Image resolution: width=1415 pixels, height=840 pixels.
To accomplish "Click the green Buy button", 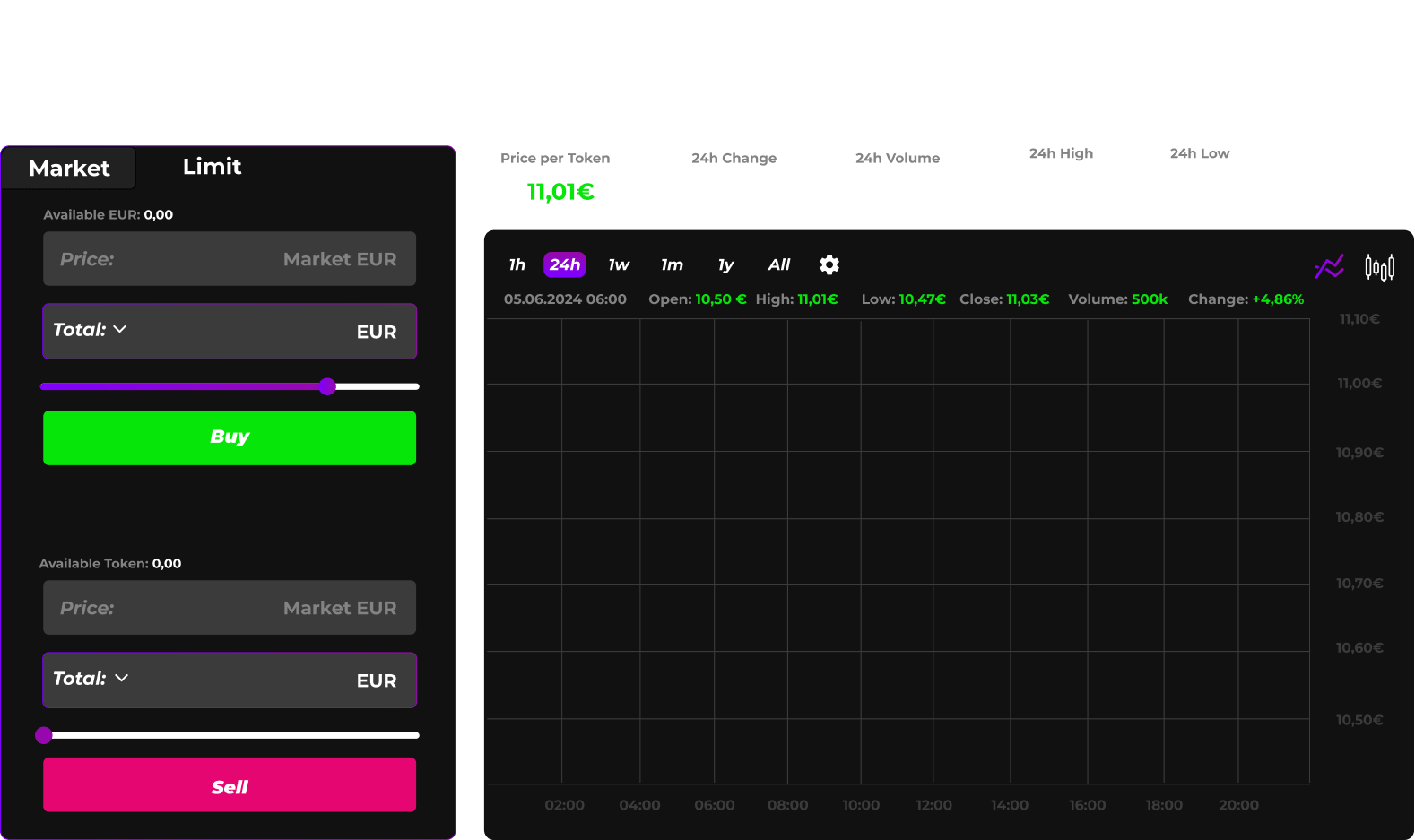I will coord(230,437).
